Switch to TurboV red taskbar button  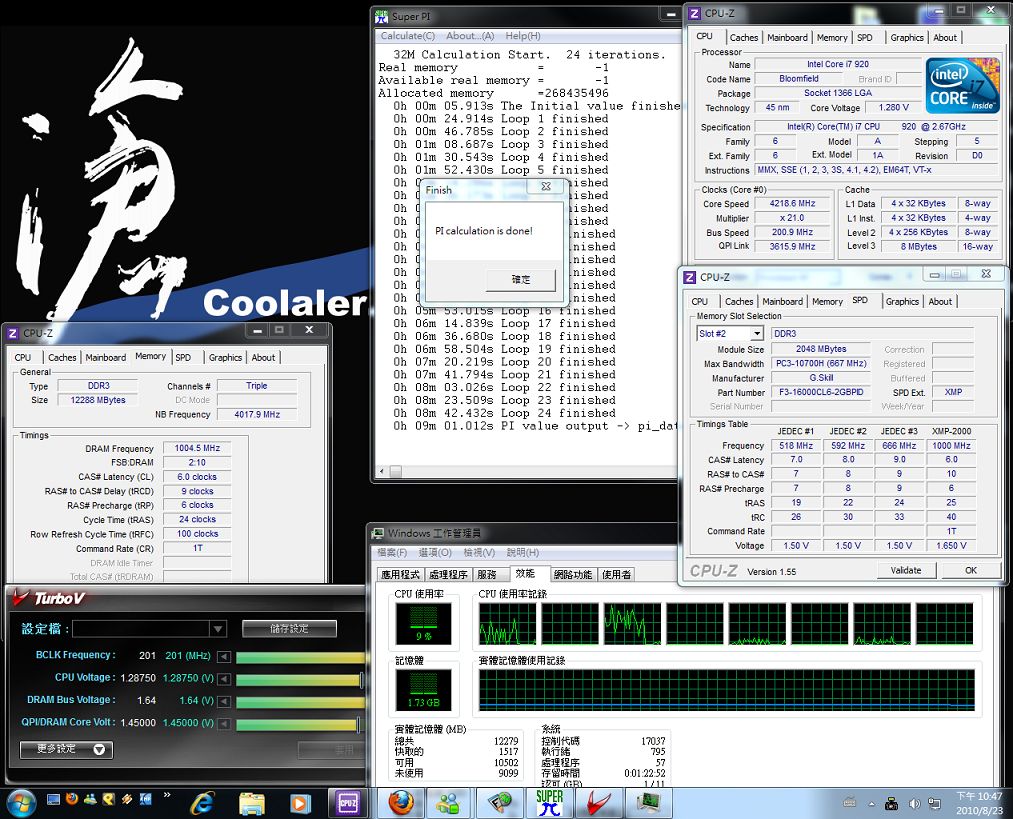pyautogui.click(x=599, y=803)
